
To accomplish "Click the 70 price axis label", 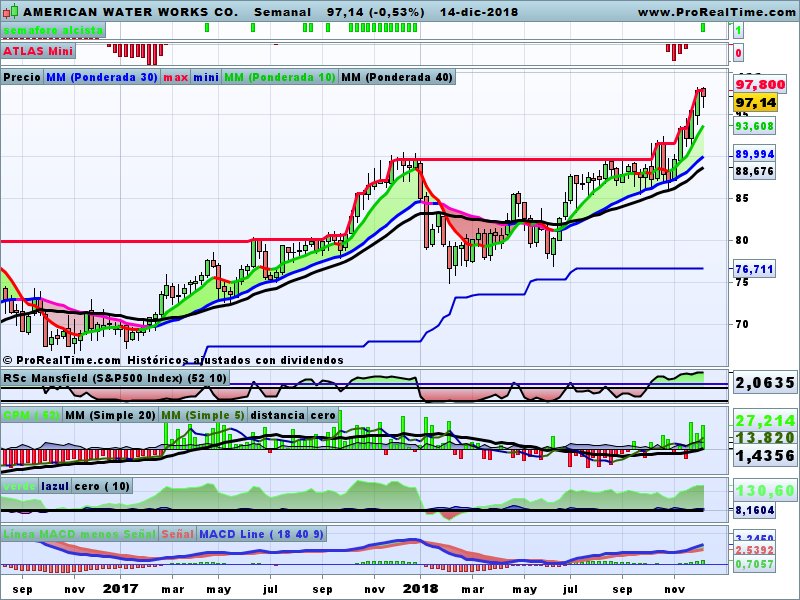I will click(742, 324).
